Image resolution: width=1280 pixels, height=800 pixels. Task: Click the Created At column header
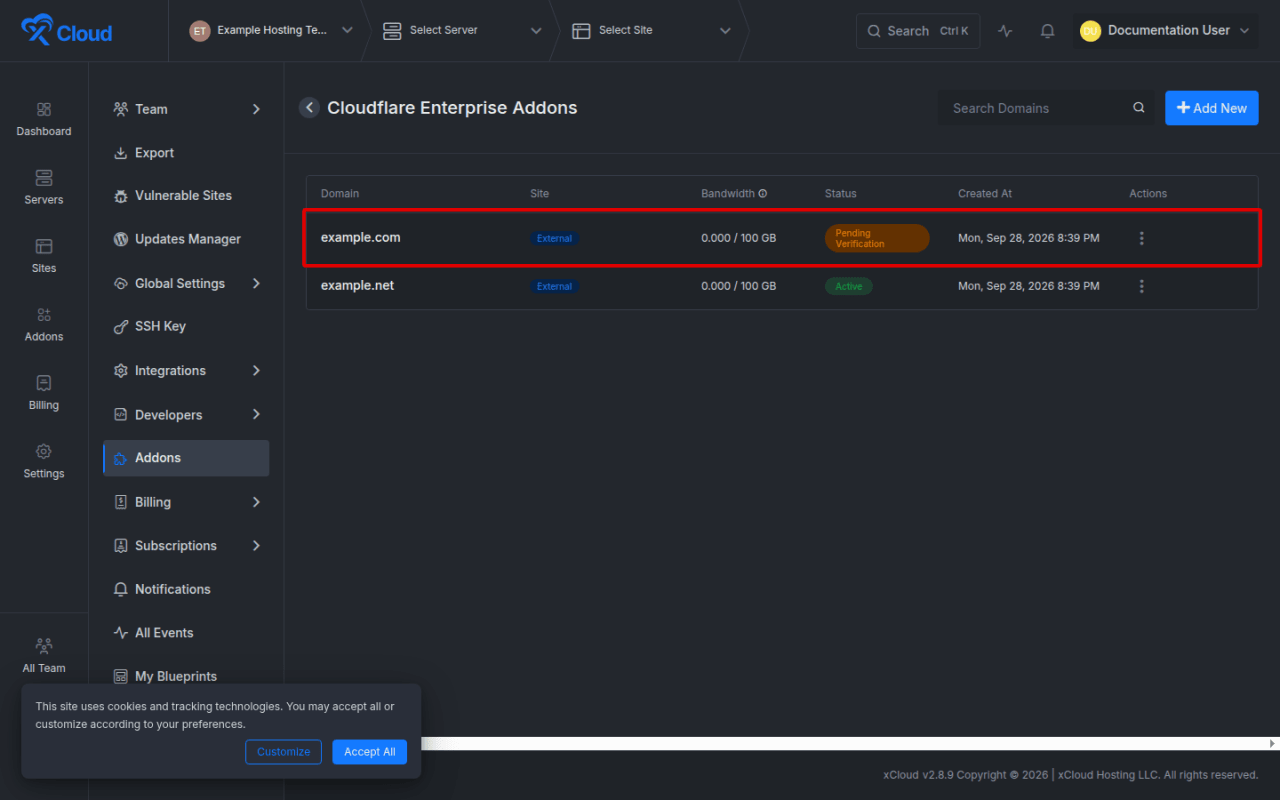click(x=985, y=194)
